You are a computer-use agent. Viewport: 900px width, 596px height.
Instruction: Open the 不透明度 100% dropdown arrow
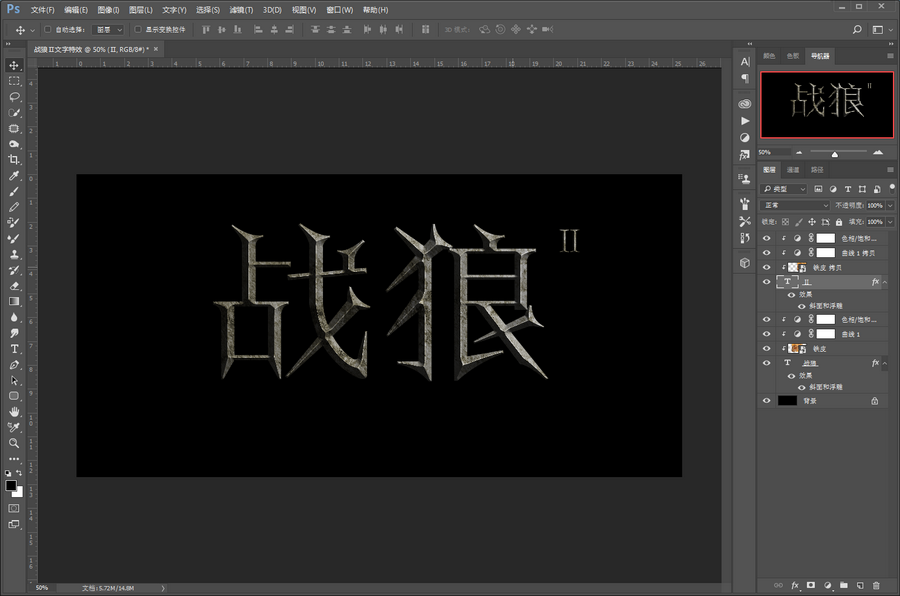click(891, 205)
